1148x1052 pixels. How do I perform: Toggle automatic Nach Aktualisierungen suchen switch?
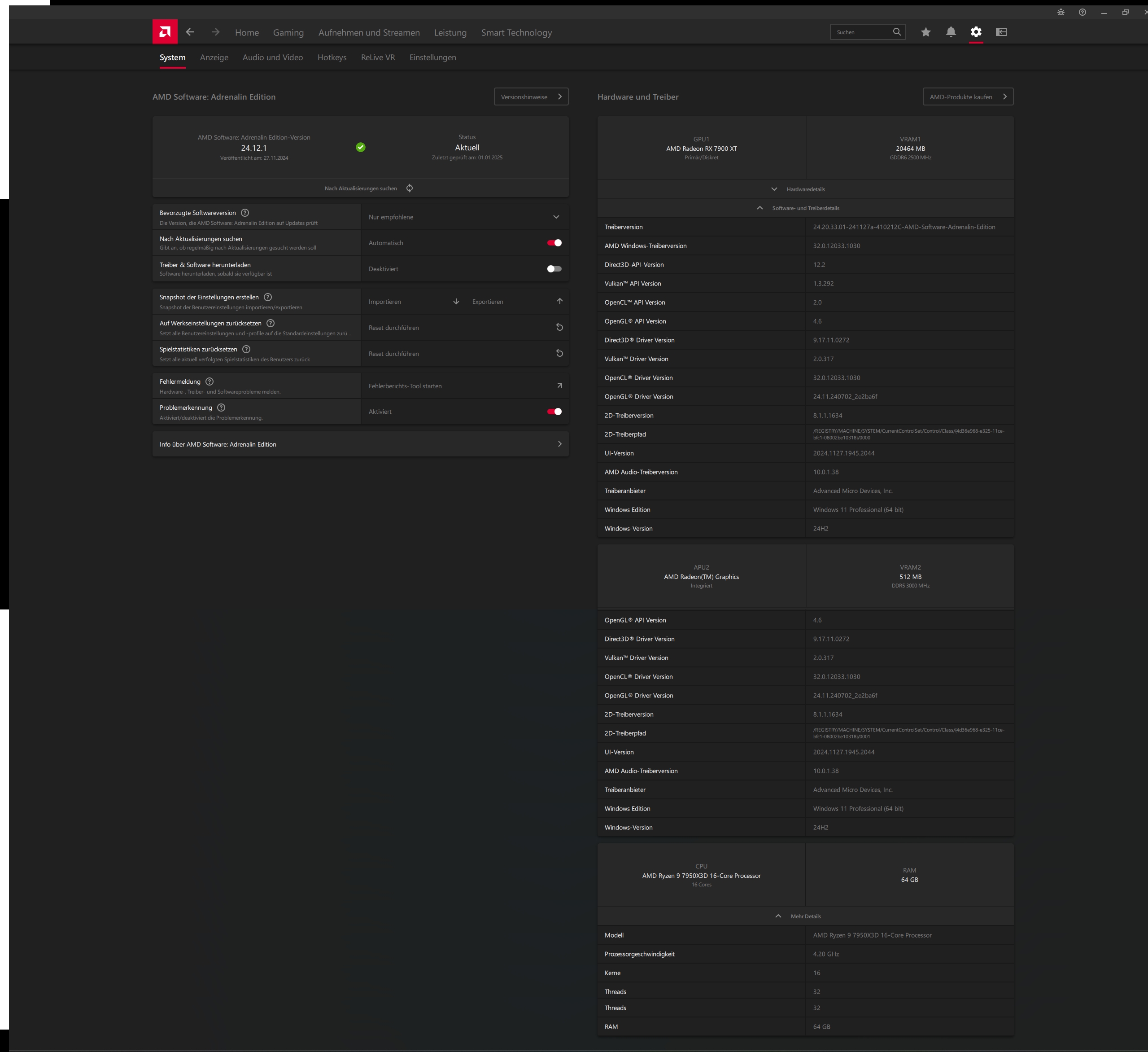tap(554, 243)
